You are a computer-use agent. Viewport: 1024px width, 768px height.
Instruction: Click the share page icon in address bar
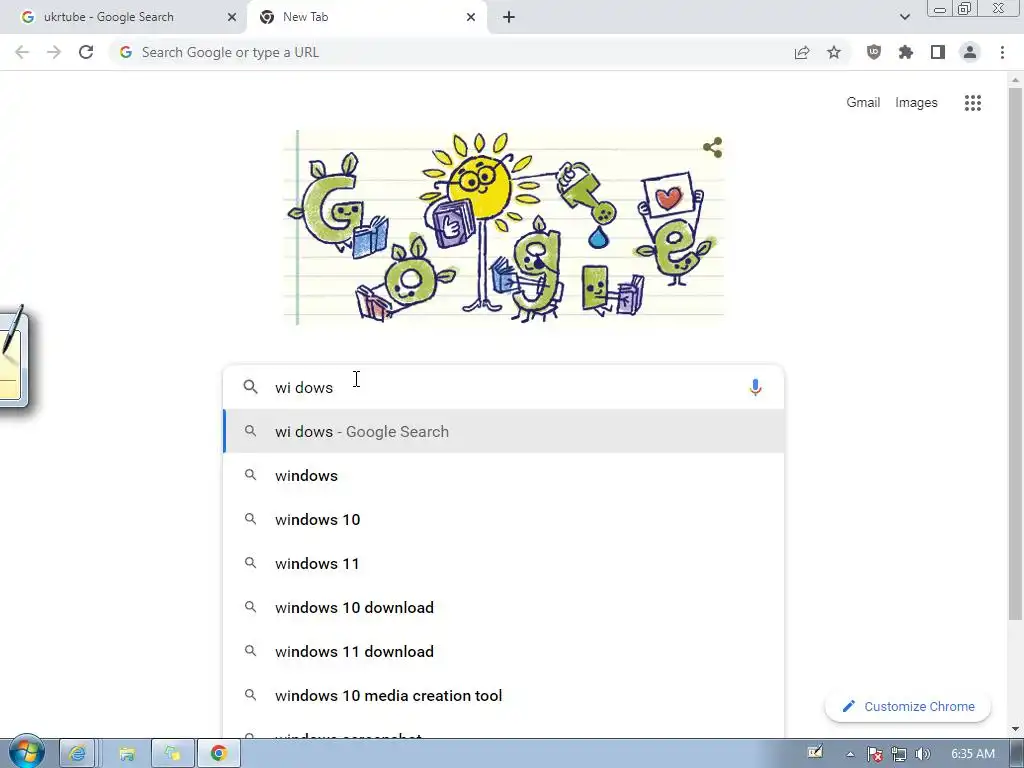[802, 52]
